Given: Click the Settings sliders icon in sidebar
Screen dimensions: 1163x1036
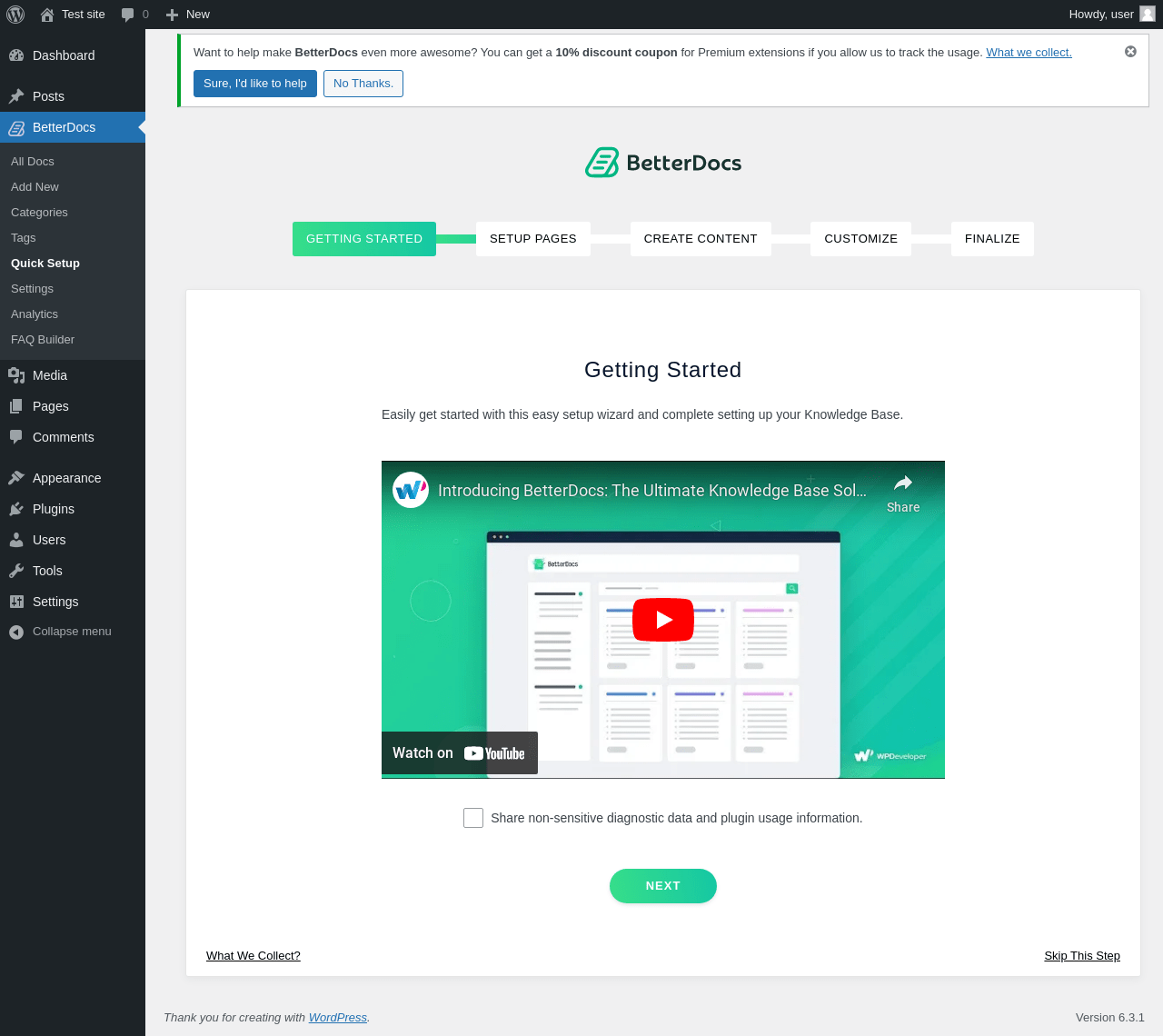Looking at the screenshot, I should pyautogui.click(x=16, y=602).
